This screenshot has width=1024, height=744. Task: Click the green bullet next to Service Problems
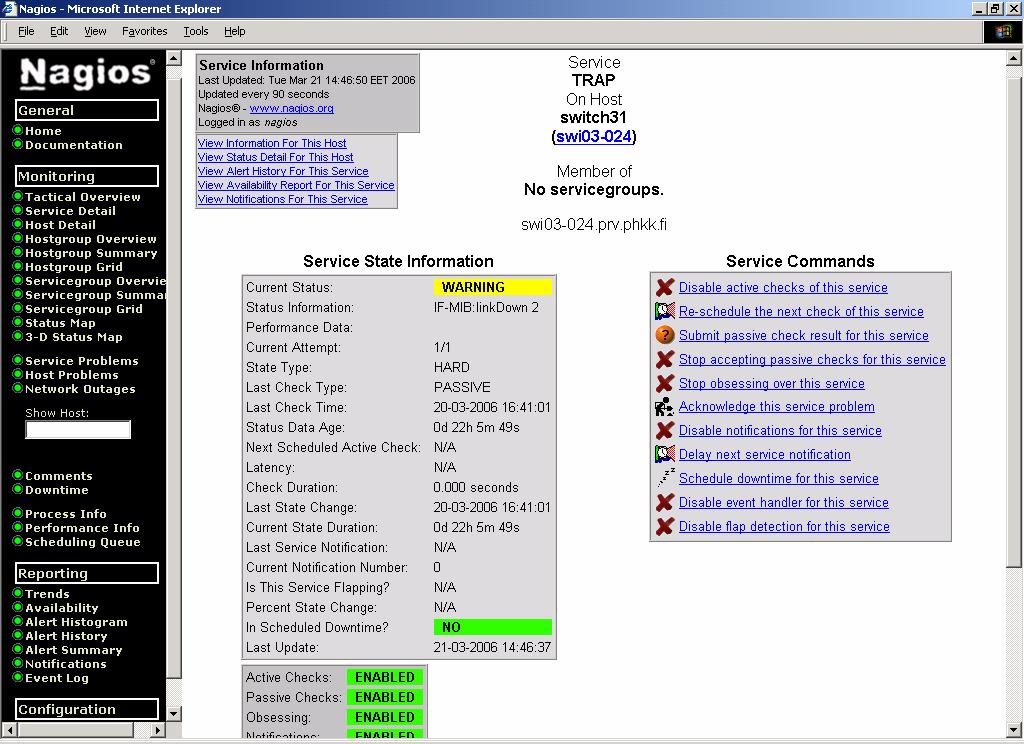click(18, 360)
